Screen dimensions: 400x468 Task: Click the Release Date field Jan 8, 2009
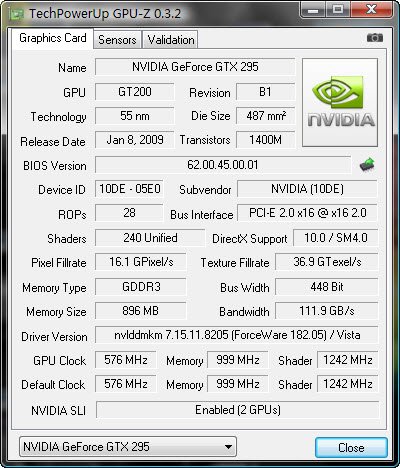point(135,140)
